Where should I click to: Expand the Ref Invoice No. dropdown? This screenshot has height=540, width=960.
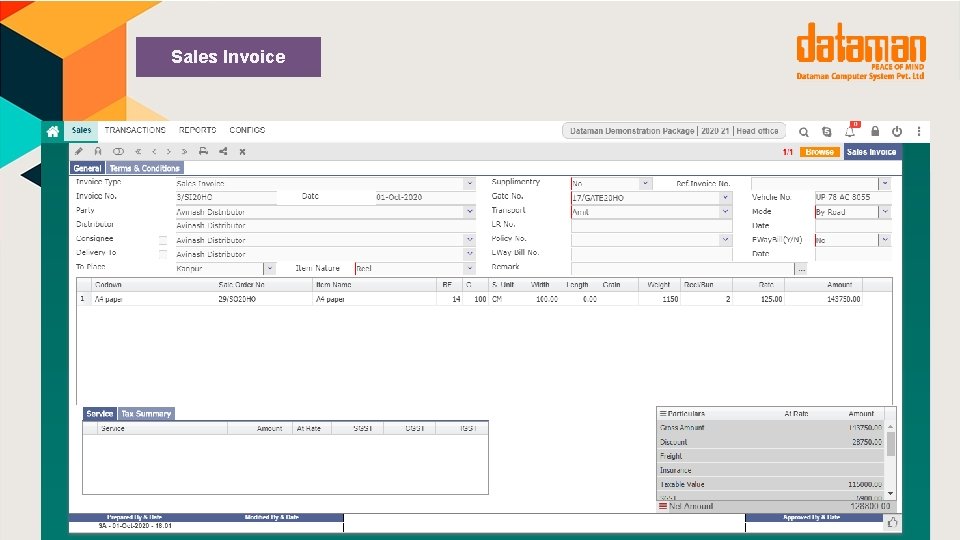[x=885, y=183]
